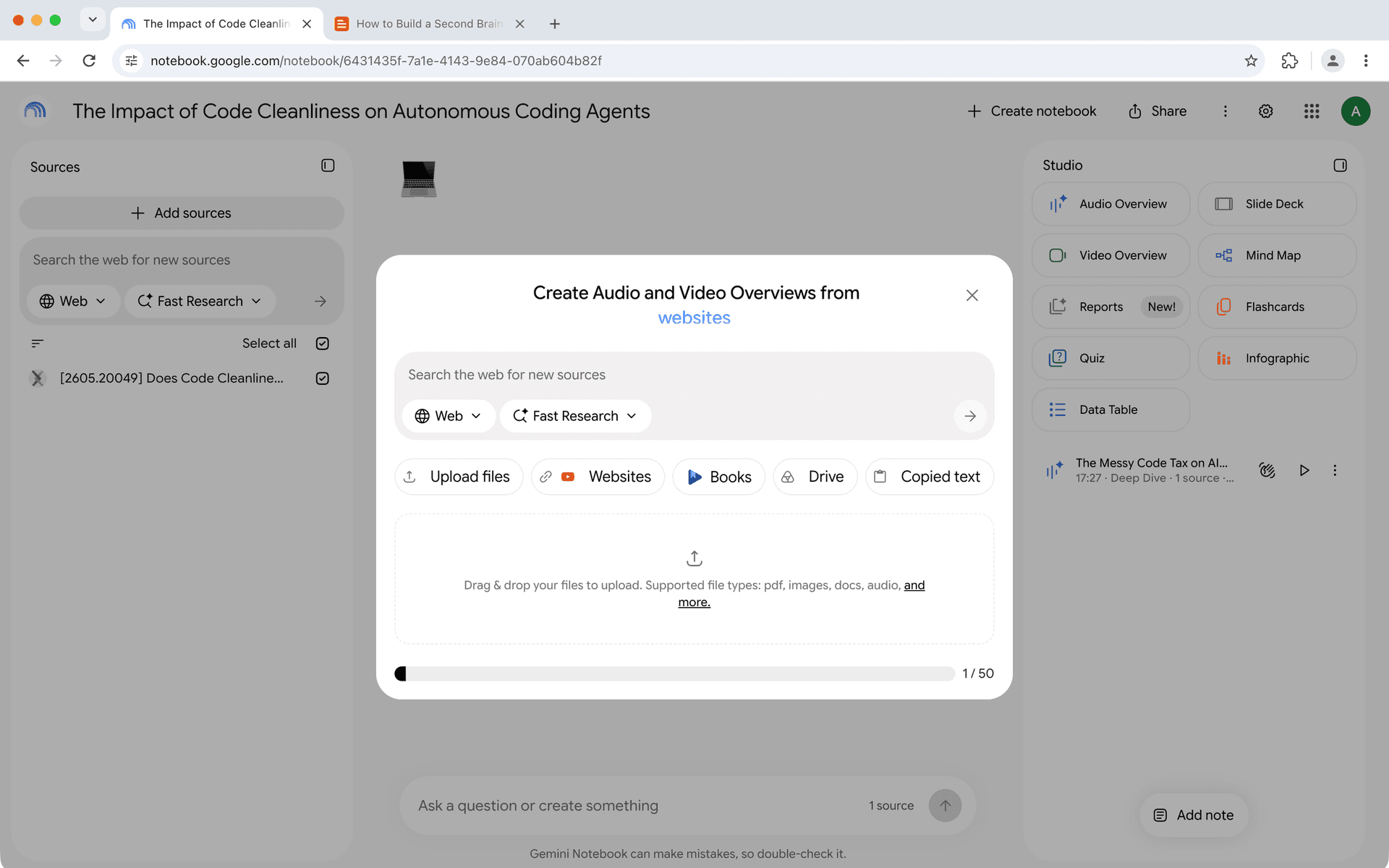Screen dimensions: 1389x868
Task: Expand the Web dropdown in the dialog
Action: coord(449,416)
